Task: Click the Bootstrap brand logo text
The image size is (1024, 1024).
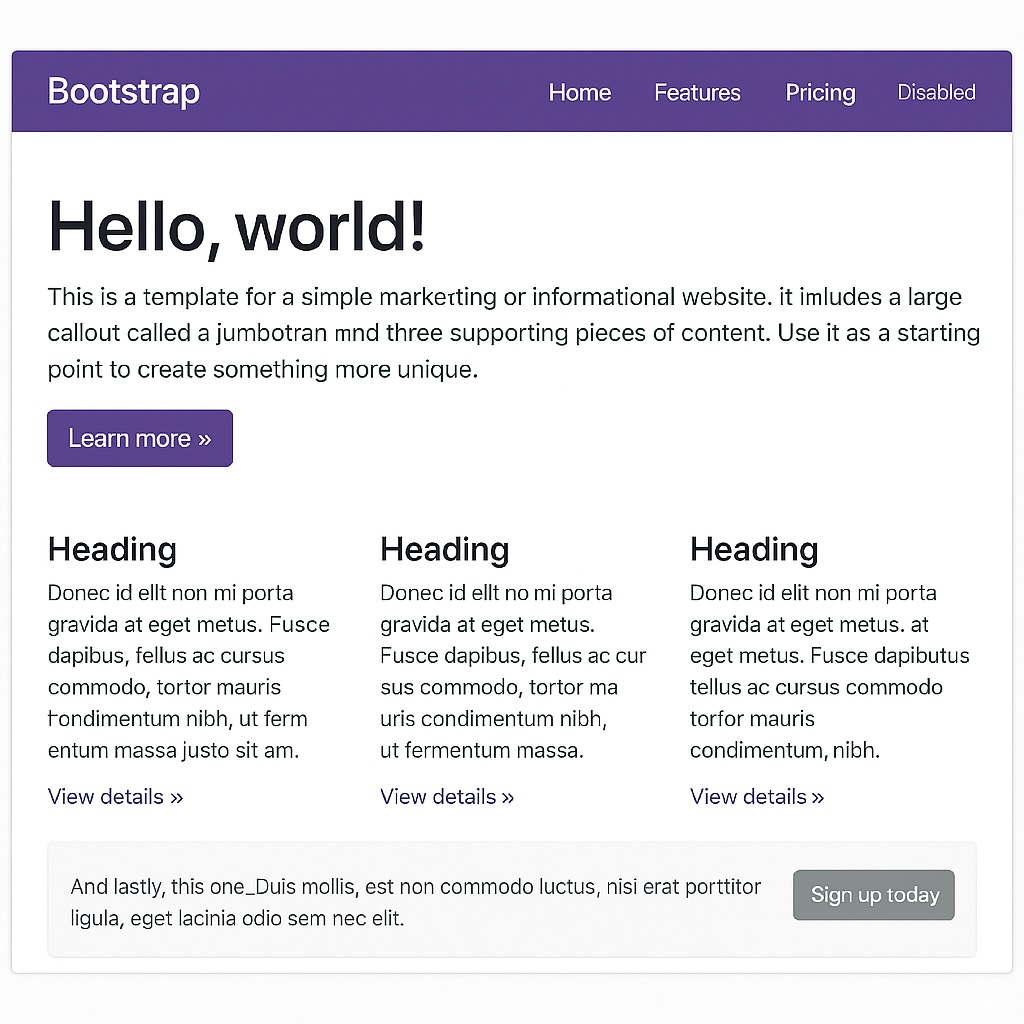Action: (123, 92)
